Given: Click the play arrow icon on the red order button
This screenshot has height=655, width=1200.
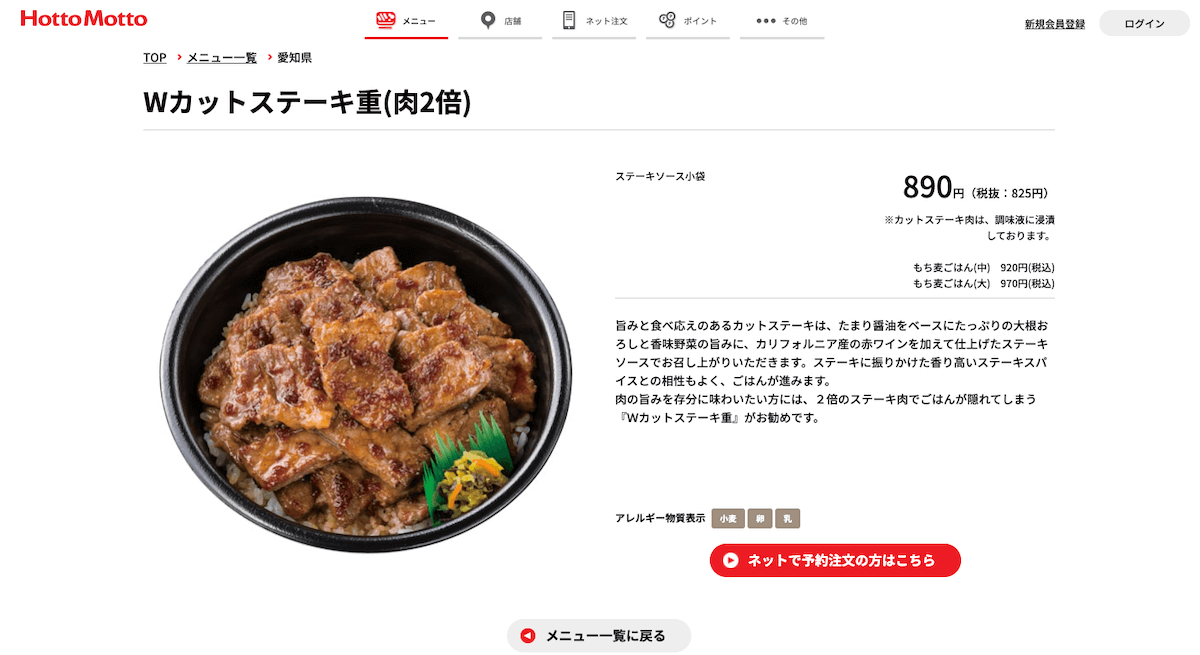Looking at the screenshot, I should pyautogui.click(x=731, y=561).
